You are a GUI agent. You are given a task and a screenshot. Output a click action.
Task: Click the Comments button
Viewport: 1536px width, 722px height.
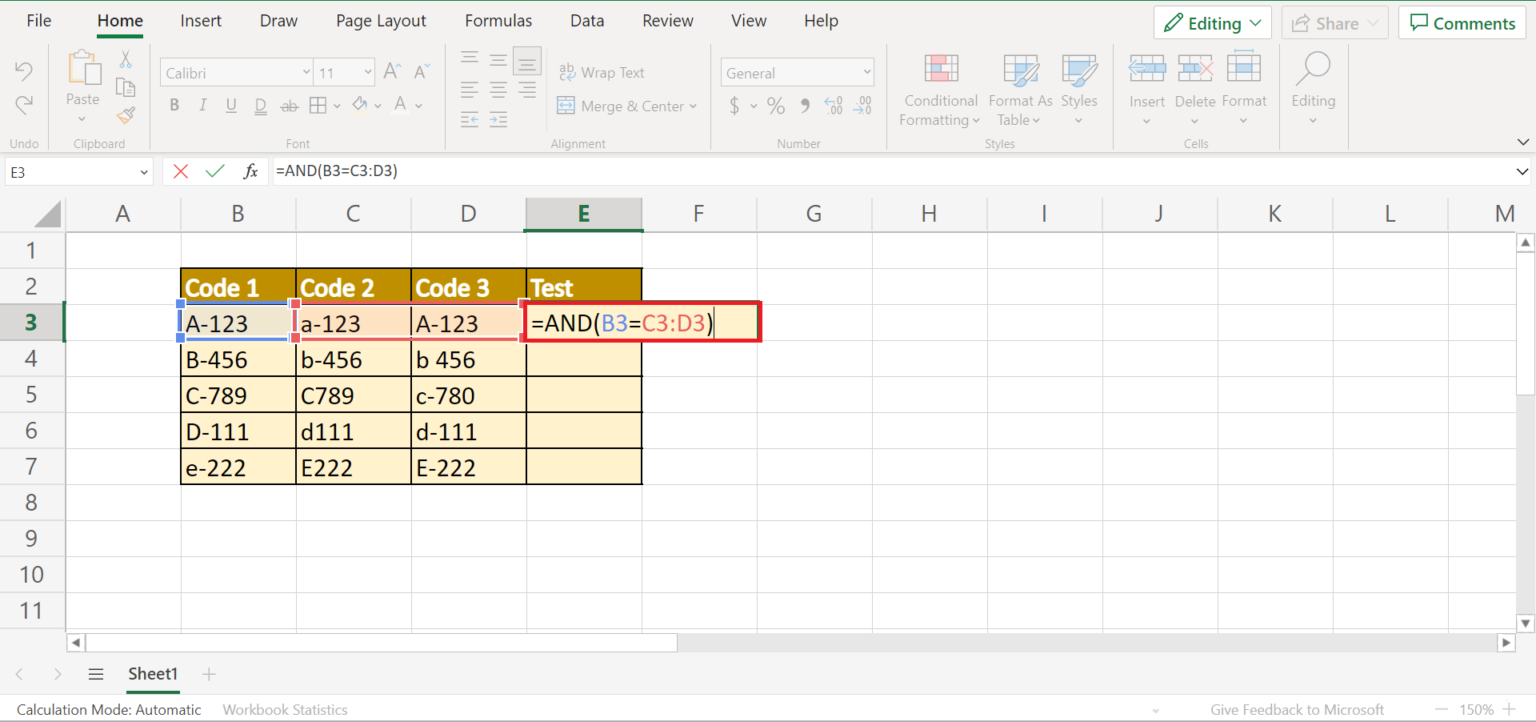click(1462, 23)
